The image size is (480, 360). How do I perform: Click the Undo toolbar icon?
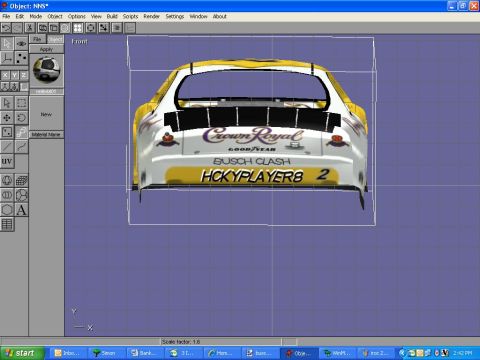coord(6,28)
